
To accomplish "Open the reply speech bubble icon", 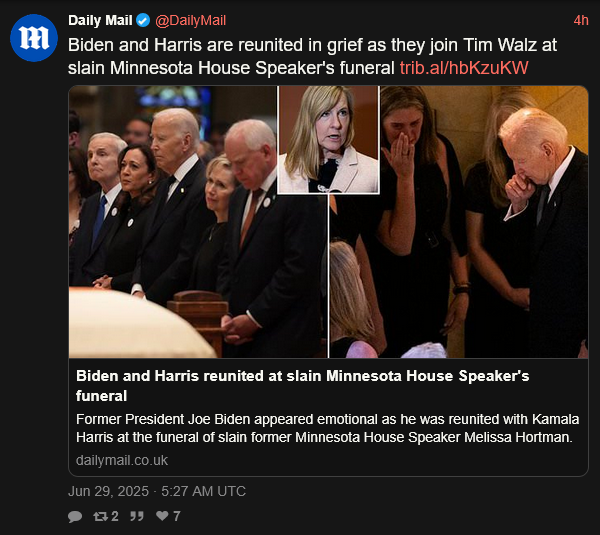I will pos(75,516).
